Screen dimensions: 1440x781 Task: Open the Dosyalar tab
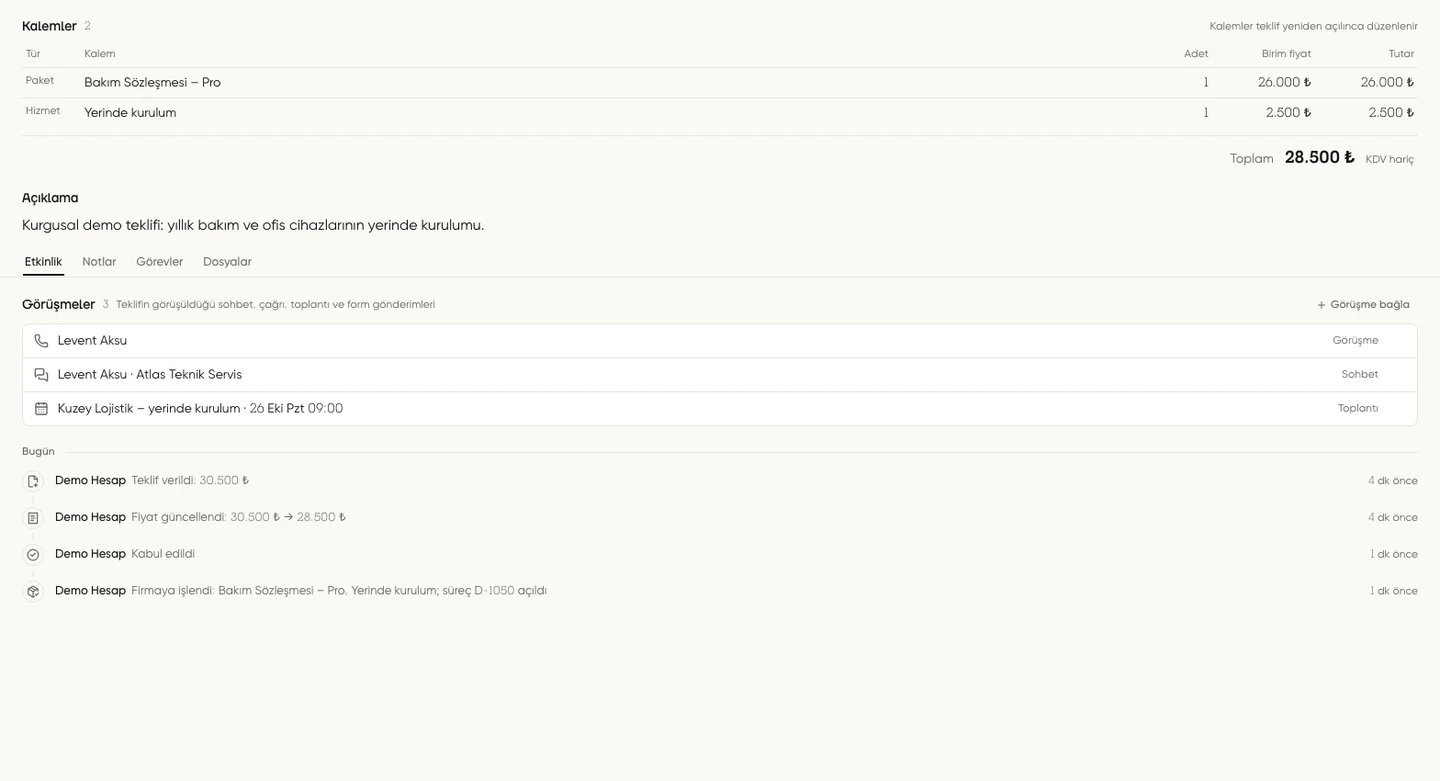click(227, 262)
